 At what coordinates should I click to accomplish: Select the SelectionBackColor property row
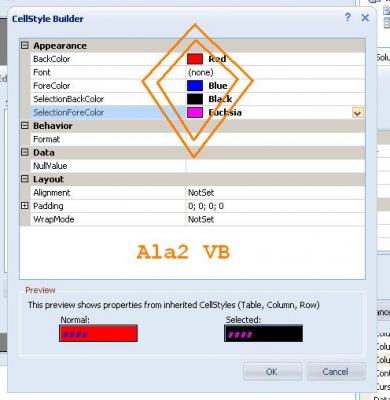click(198, 99)
